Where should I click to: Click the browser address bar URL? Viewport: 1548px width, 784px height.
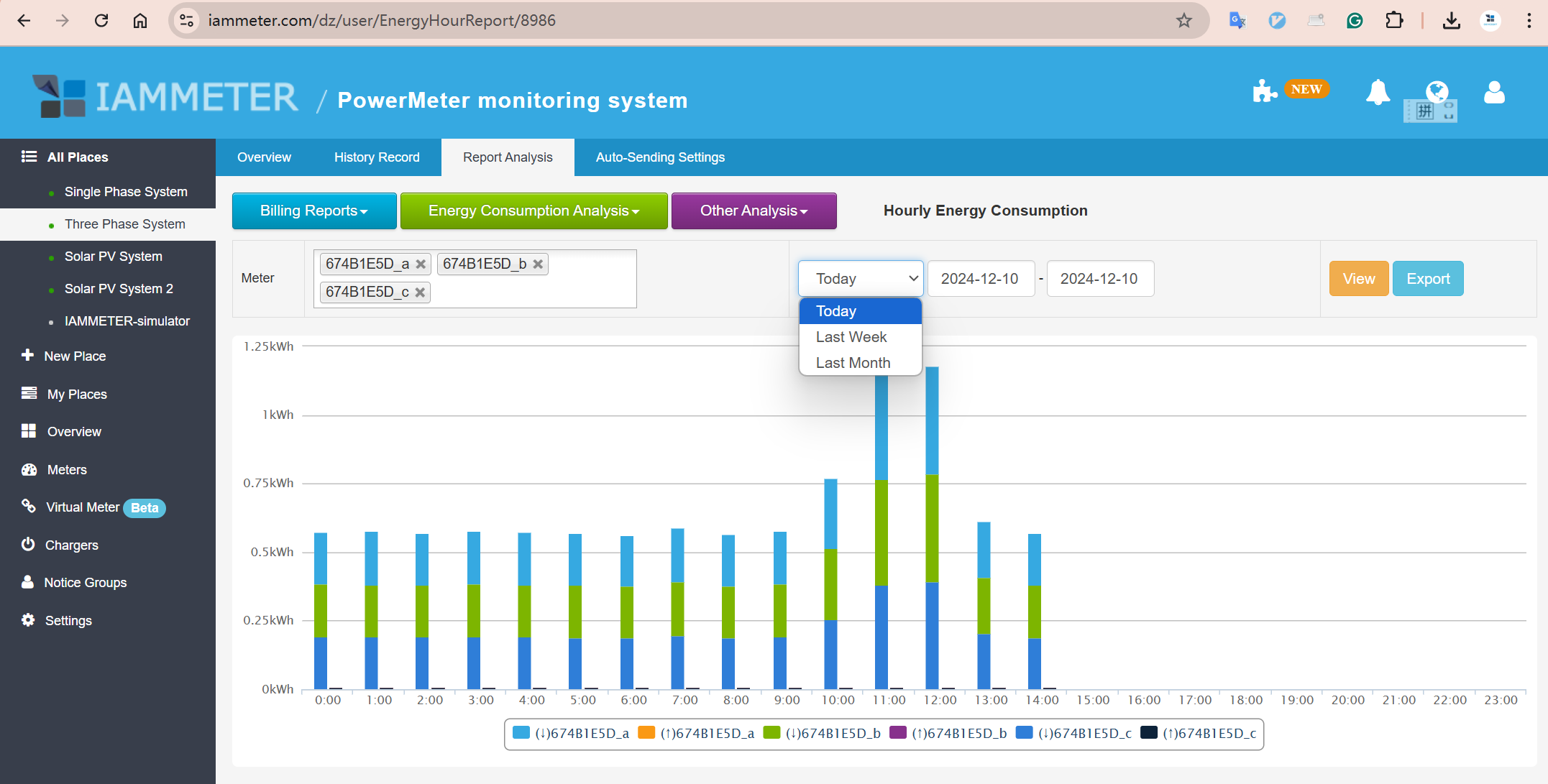[x=382, y=20]
